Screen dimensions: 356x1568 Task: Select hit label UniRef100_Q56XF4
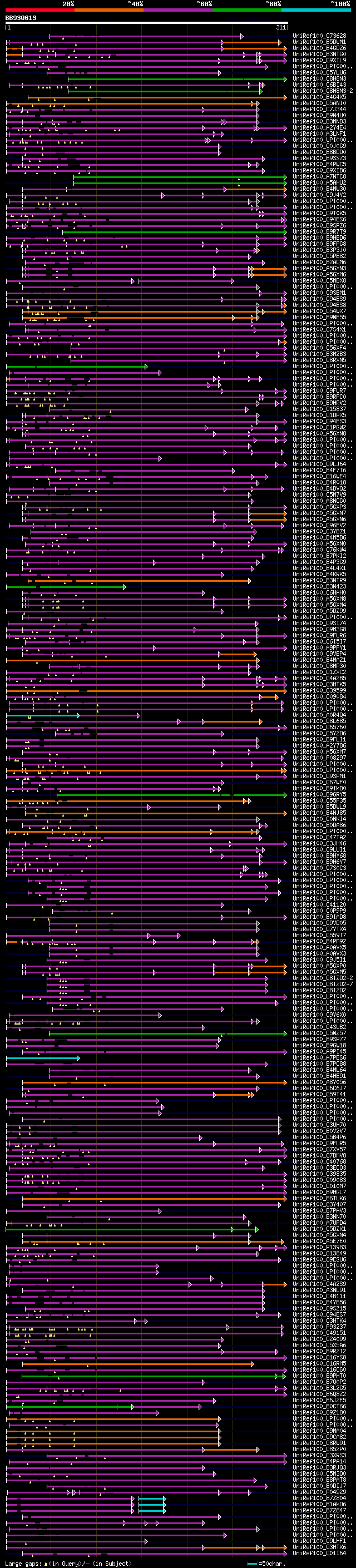click(319, 348)
